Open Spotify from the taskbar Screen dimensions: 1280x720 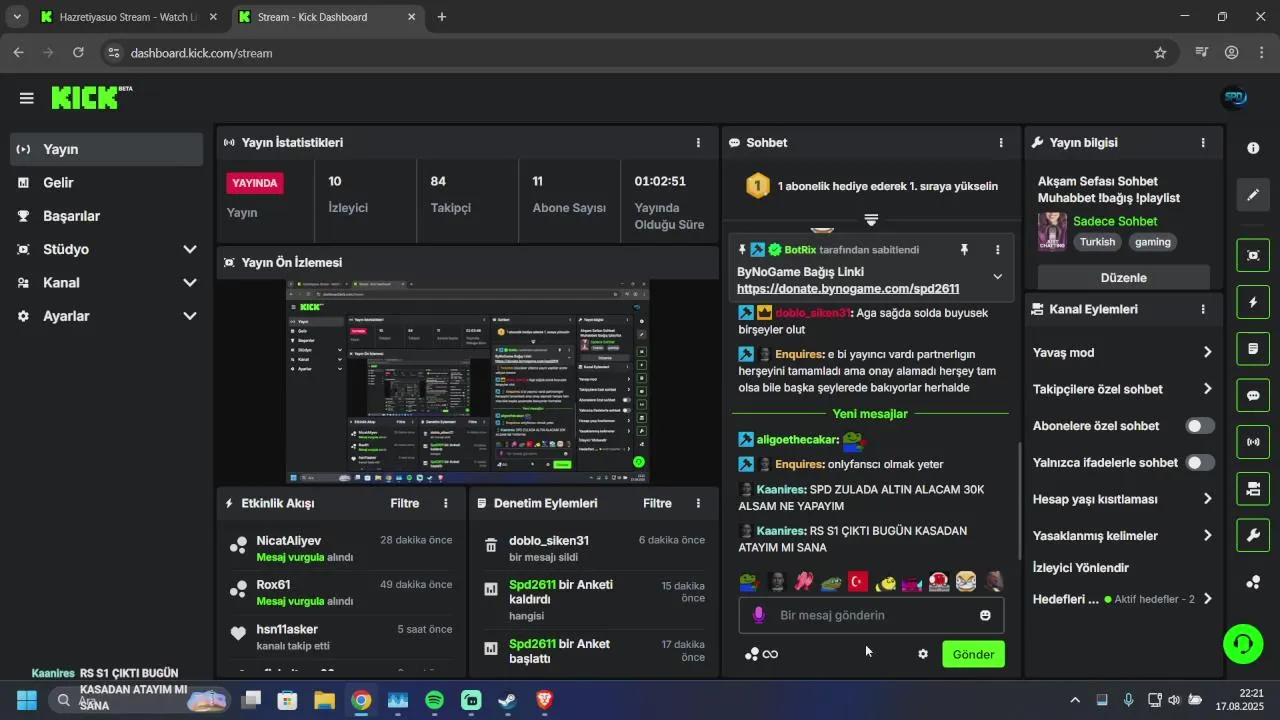click(x=434, y=700)
